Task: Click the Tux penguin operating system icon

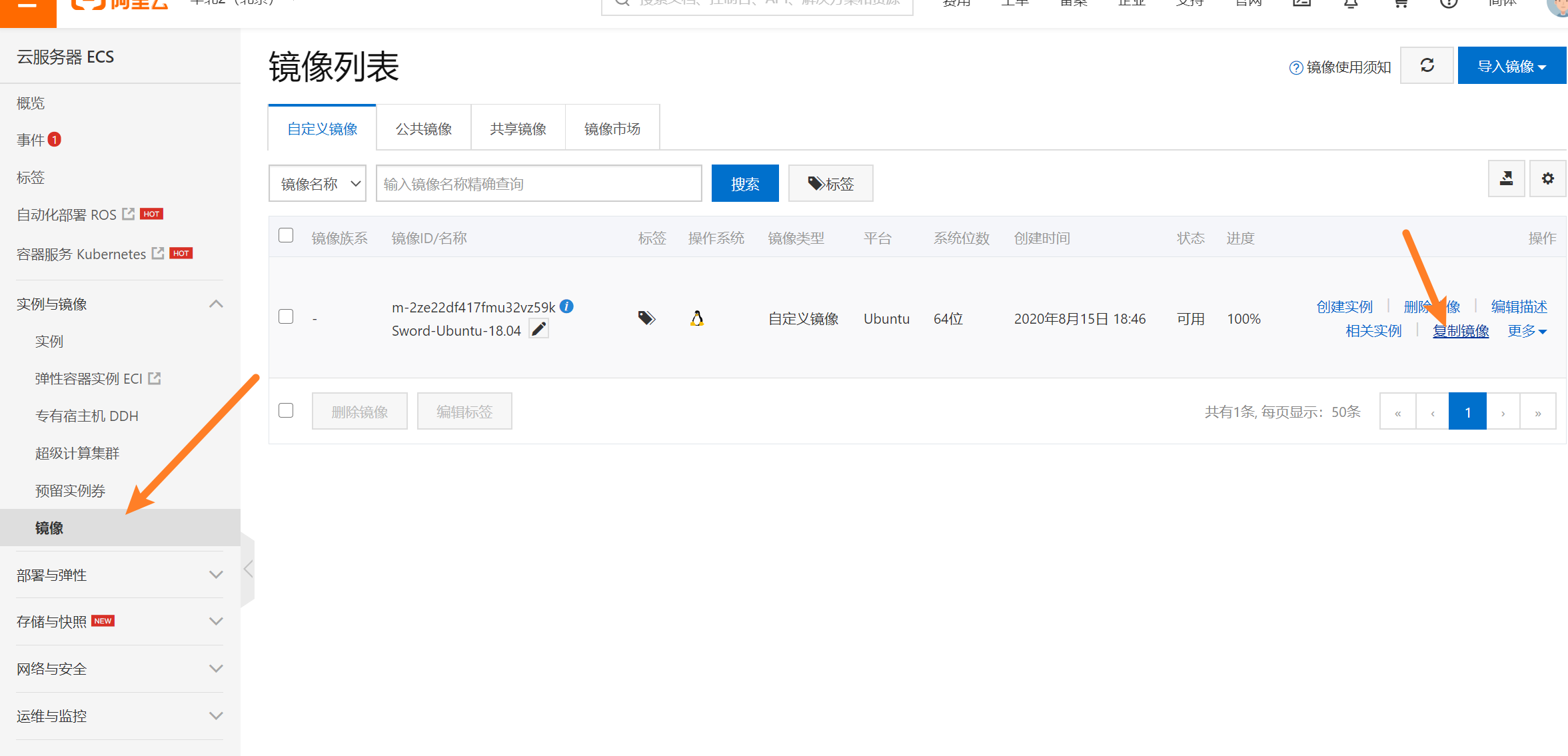Action: [x=696, y=318]
